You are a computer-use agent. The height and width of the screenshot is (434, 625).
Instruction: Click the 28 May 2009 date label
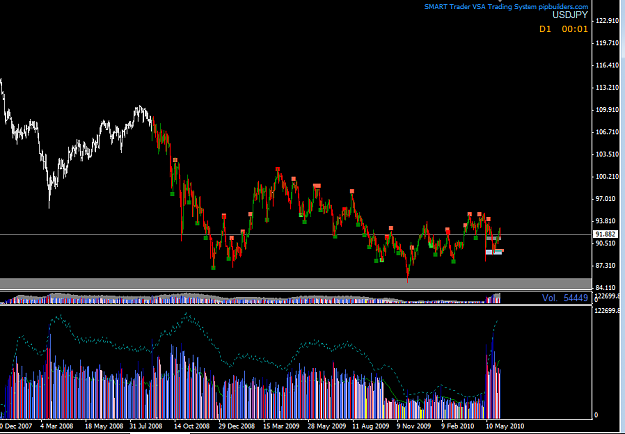coord(327,426)
